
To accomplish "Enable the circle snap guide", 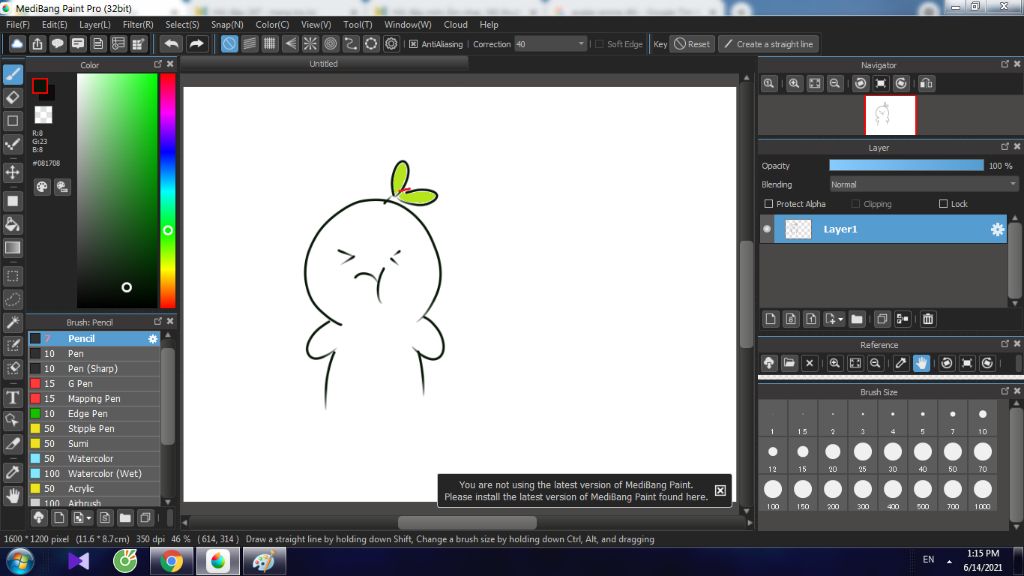I will [330, 44].
